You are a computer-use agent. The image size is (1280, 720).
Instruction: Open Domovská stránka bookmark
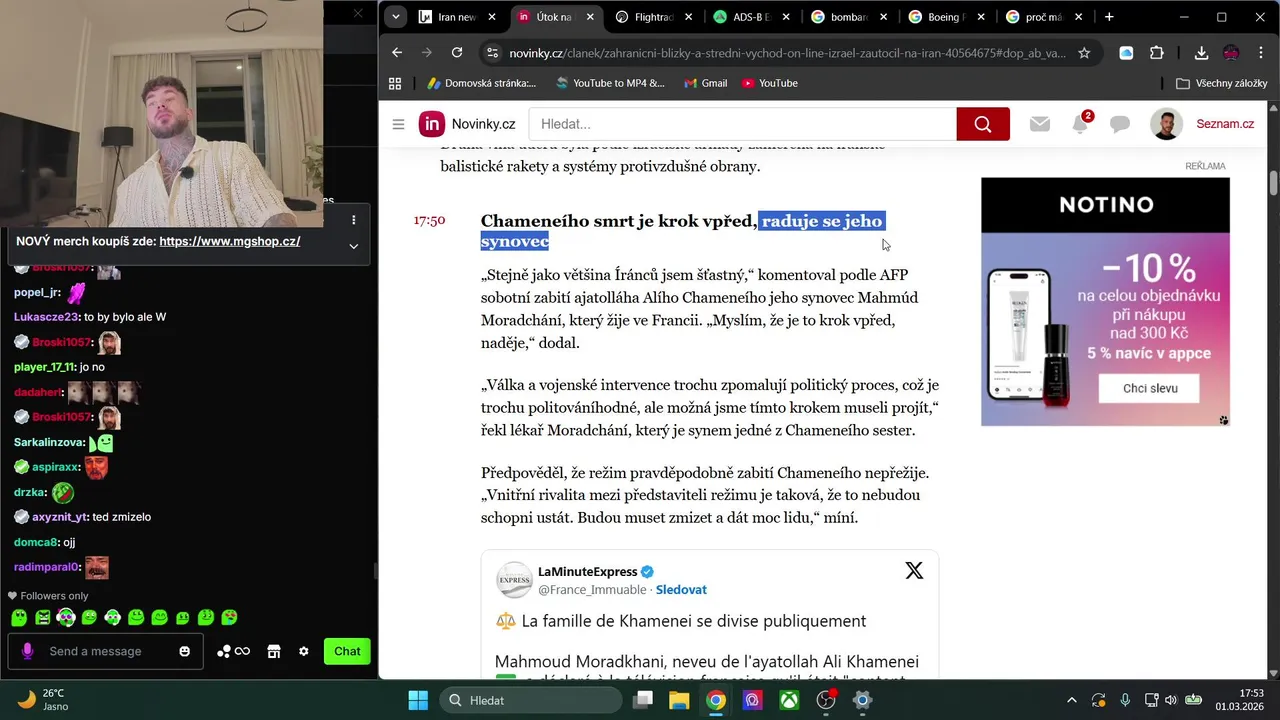(482, 83)
